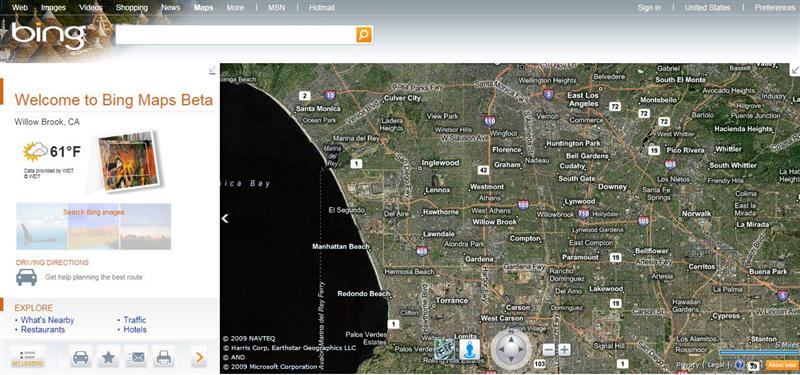This screenshot has width=800, height=375.
Task: Click the blue map scale bar
Action: pos(759,353)
